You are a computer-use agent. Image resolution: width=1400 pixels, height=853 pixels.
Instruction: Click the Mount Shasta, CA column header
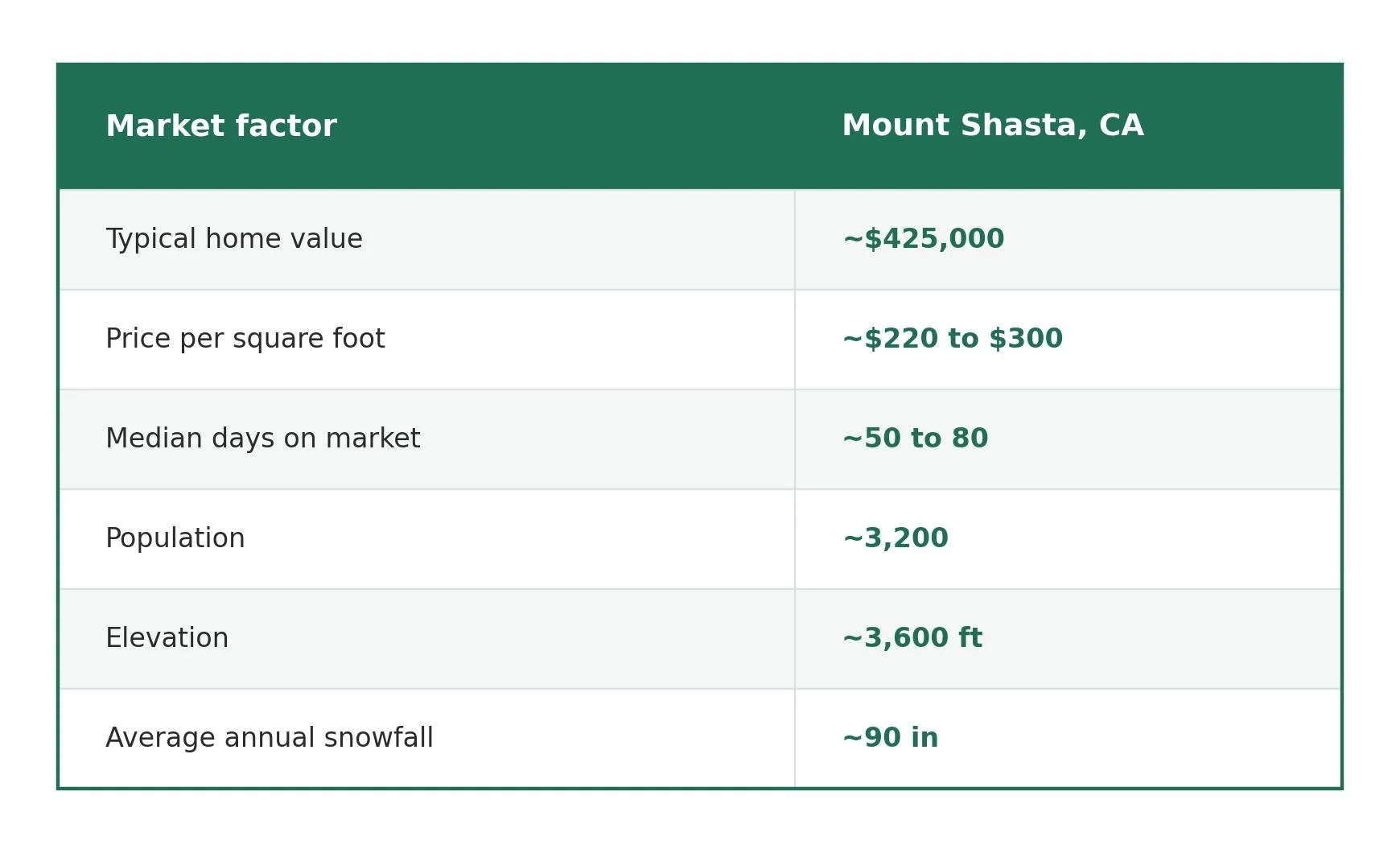pos(993,126)
